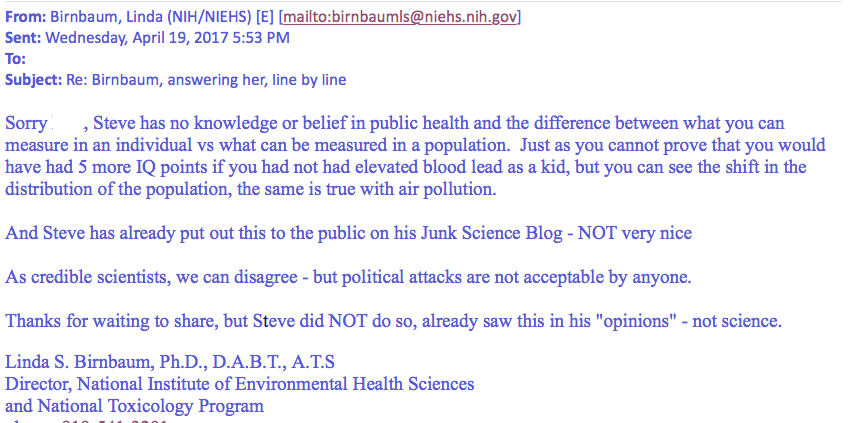855x423 pixels.
Task: Click the National Toxicology Program line
Action: click(x=134, y=407)
